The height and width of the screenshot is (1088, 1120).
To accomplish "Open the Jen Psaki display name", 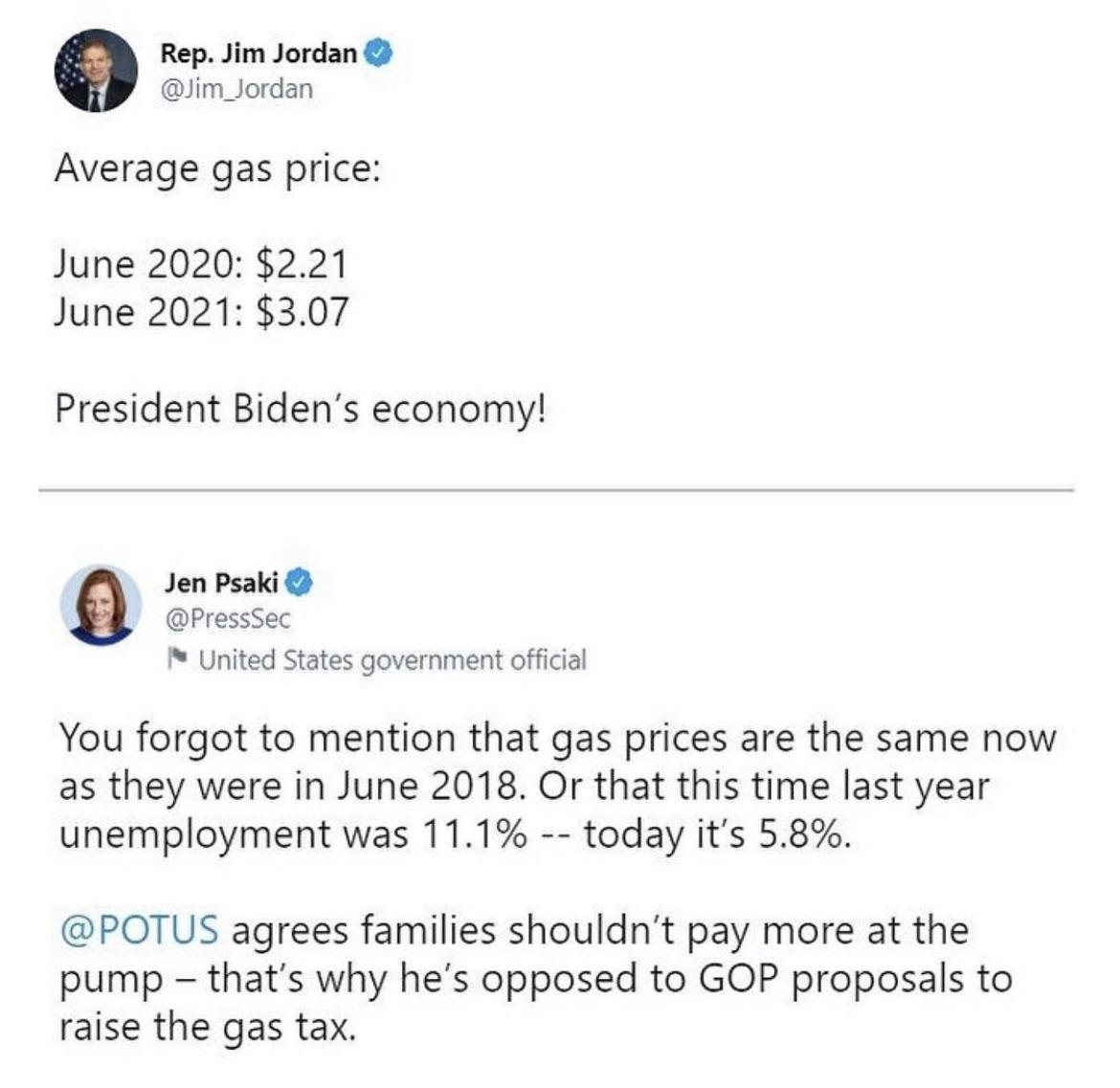I will coord(221,582).
